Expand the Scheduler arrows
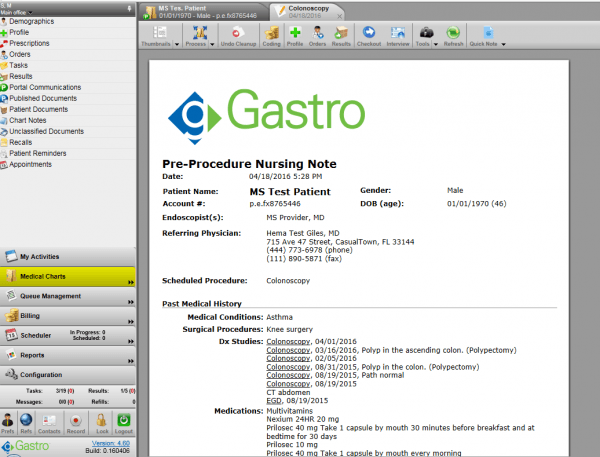This screenshot has height=457, width=600. 131,341
